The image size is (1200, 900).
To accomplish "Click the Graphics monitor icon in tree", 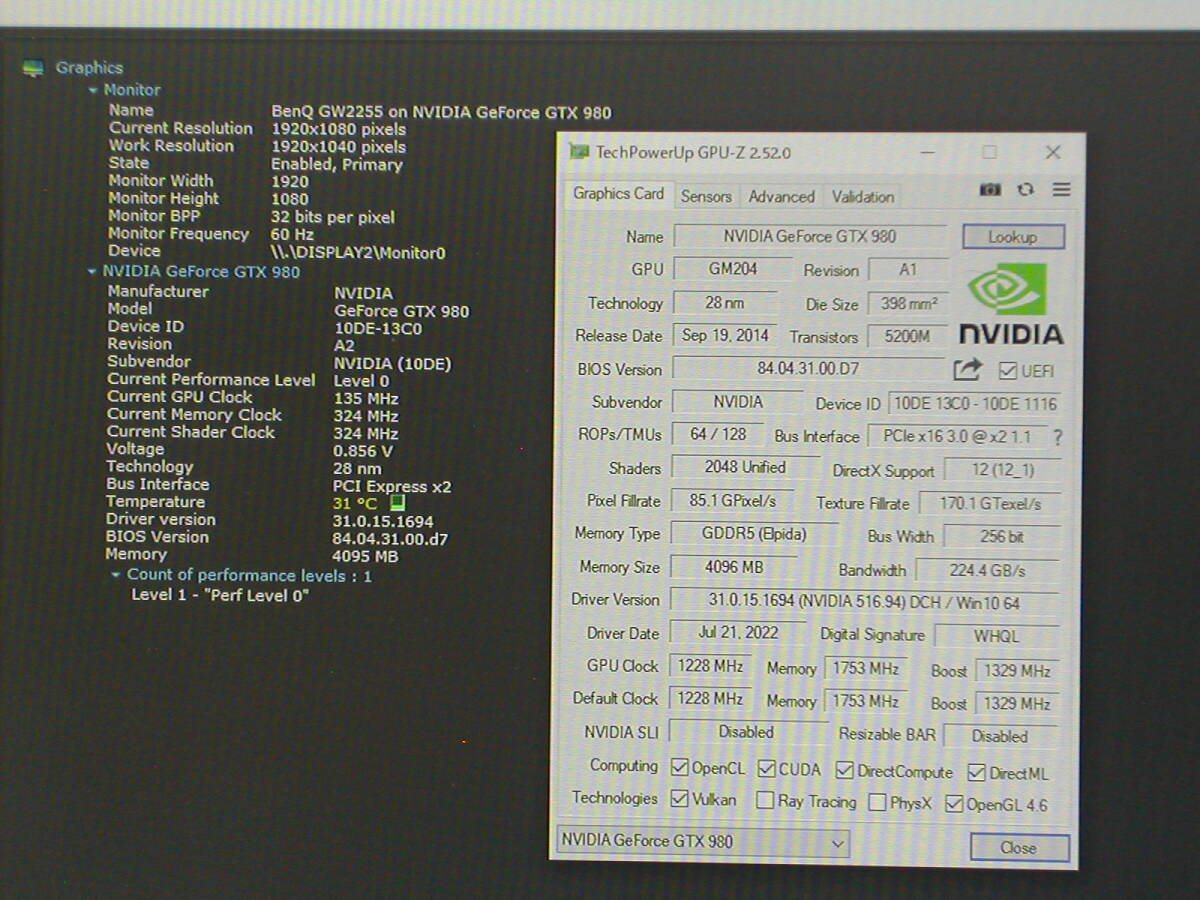I will click(33, 68).
